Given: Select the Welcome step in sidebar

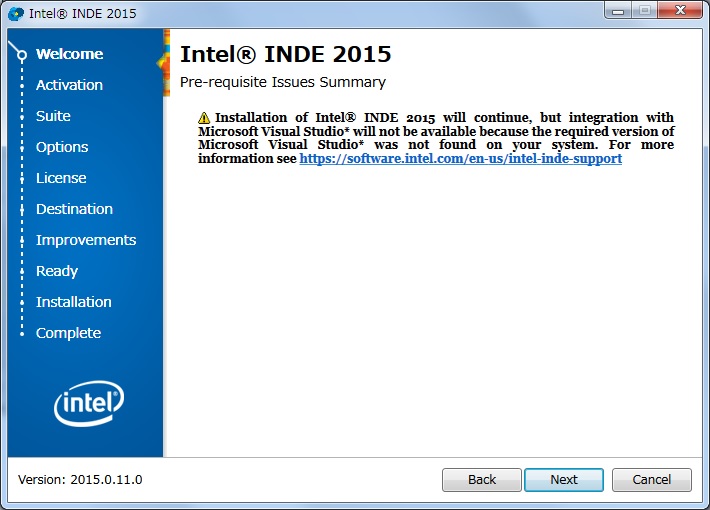Looking at the screenshot, I should click(69, 54).
